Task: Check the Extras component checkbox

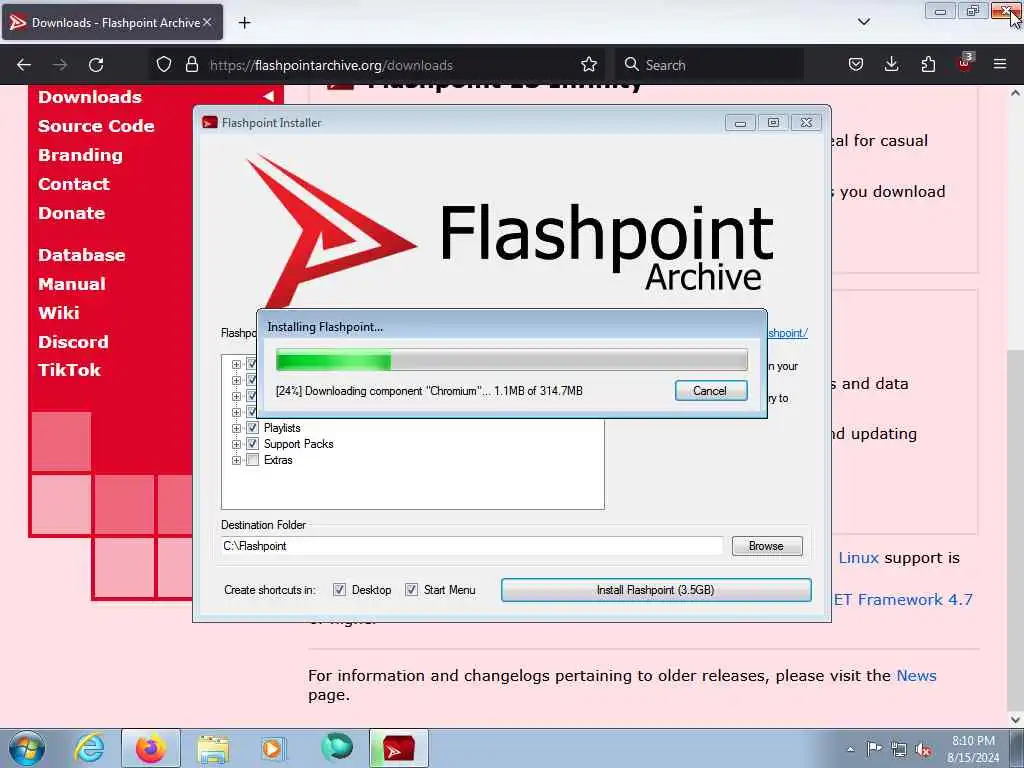Action: [252, 460]
